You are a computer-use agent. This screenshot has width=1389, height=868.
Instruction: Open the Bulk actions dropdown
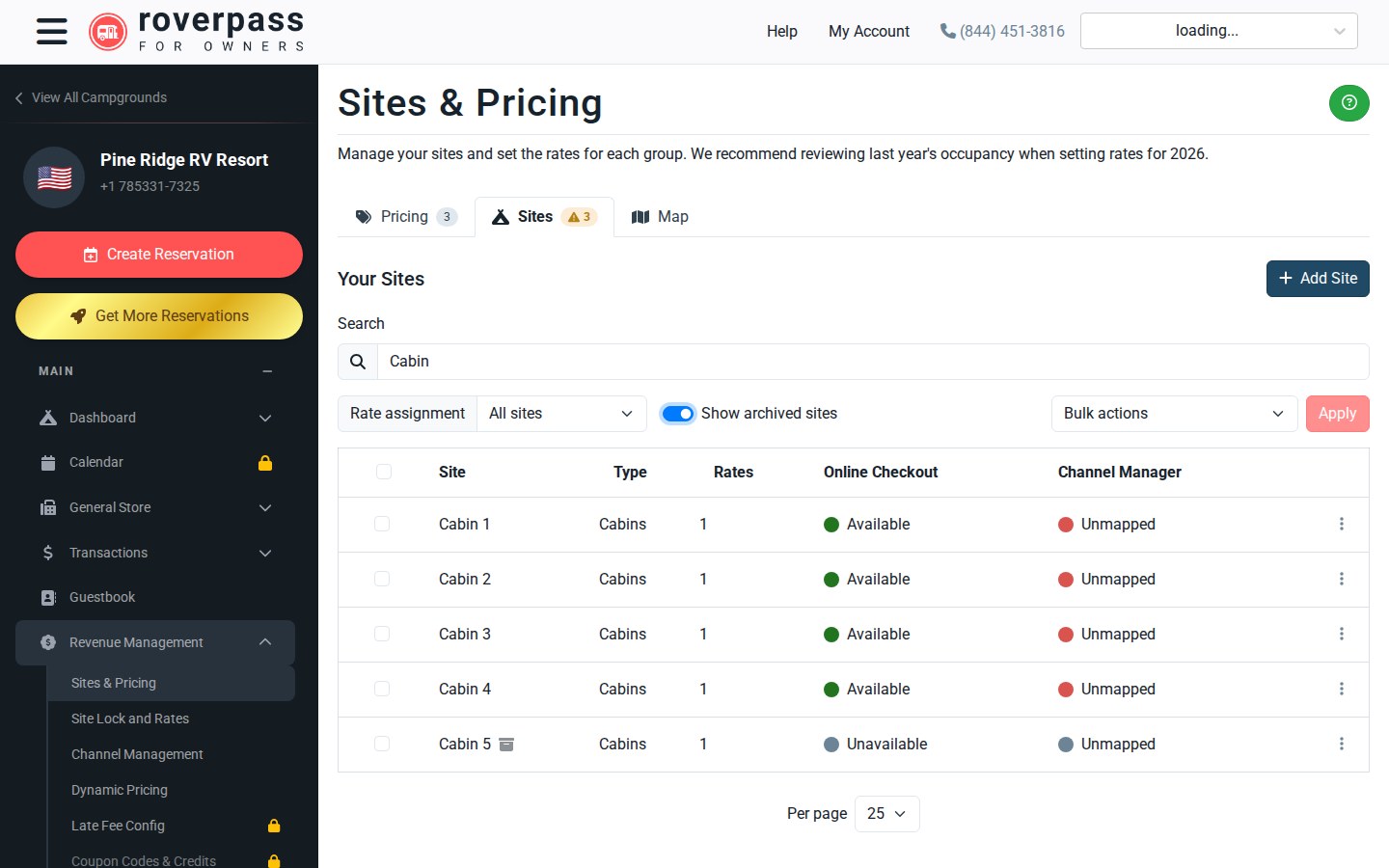[x=1174, y=414]
